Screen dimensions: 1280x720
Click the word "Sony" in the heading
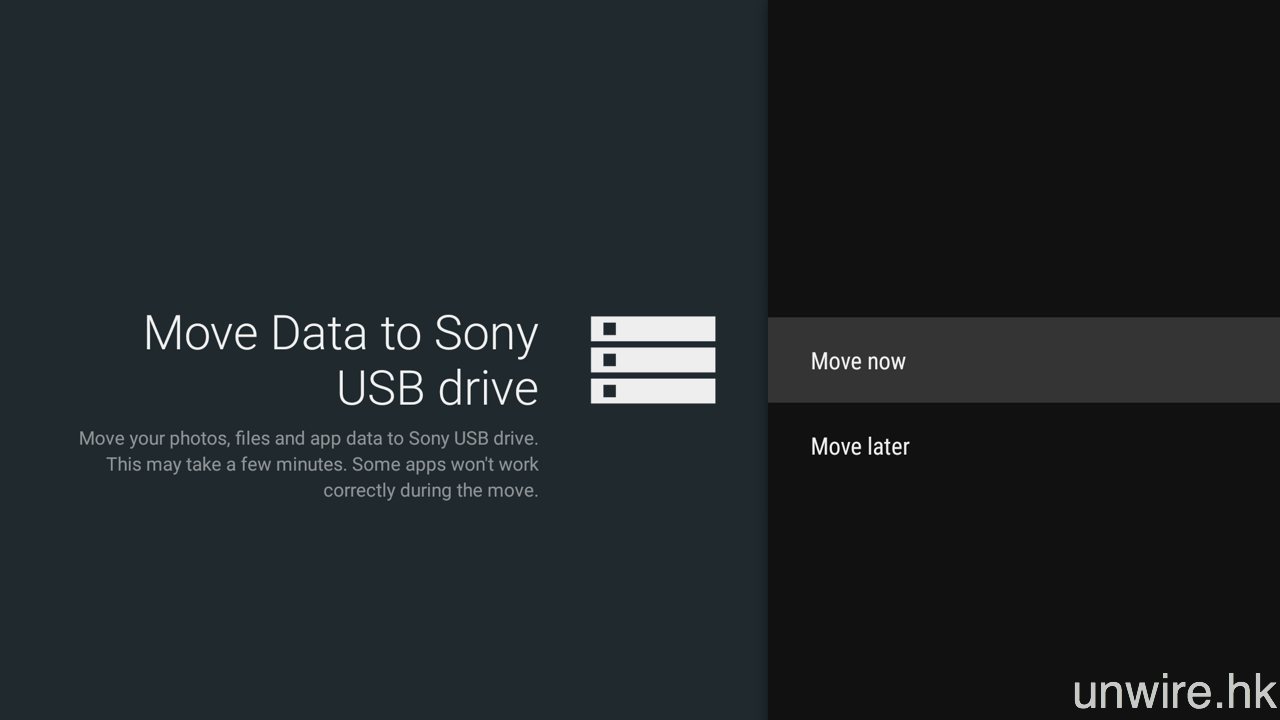pos(486,333)
